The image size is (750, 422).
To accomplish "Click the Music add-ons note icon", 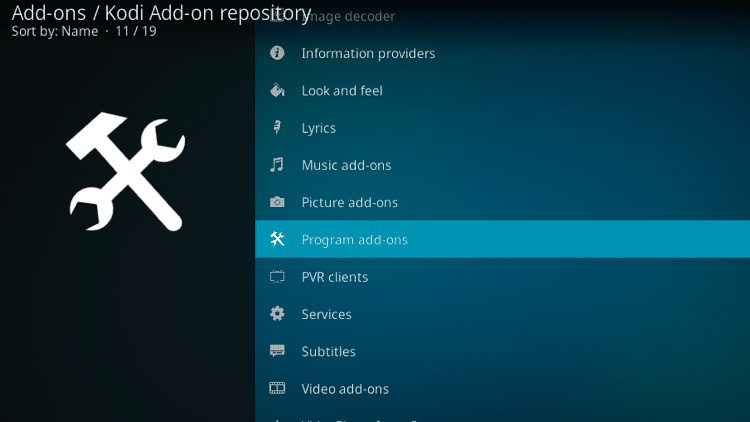I will (278, 165).
